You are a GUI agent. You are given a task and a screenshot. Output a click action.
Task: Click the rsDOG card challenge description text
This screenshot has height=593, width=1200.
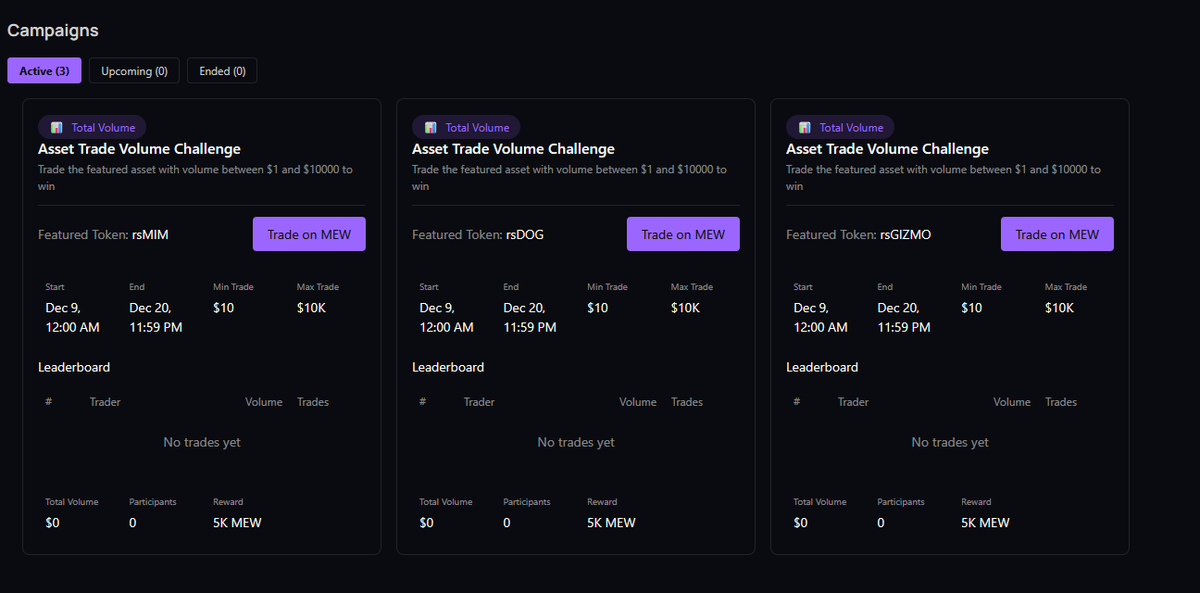pyautogui.click(x=570, y=178)
